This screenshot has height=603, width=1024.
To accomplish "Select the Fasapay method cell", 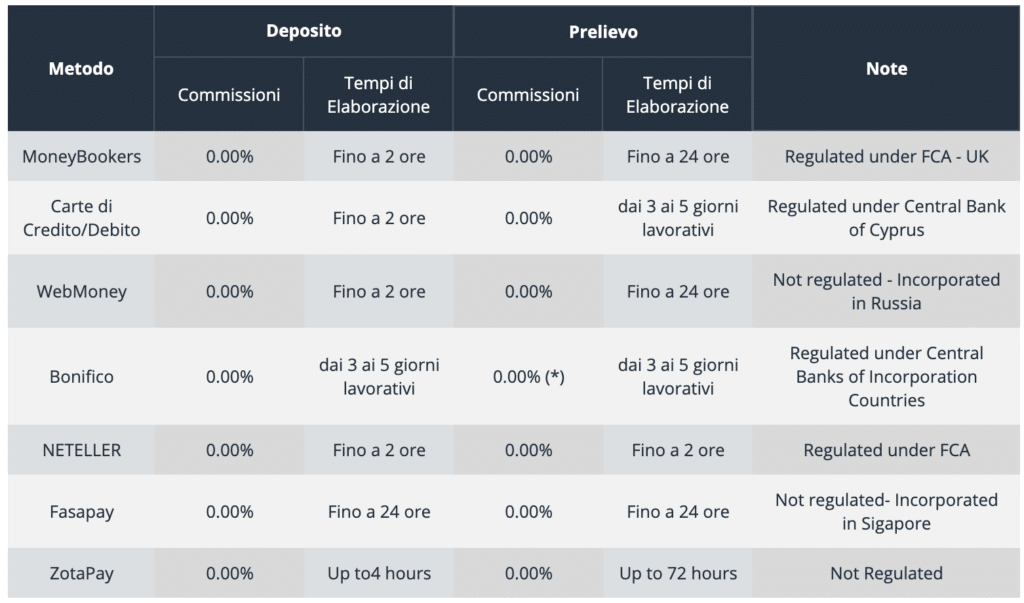I will (81, 512).
